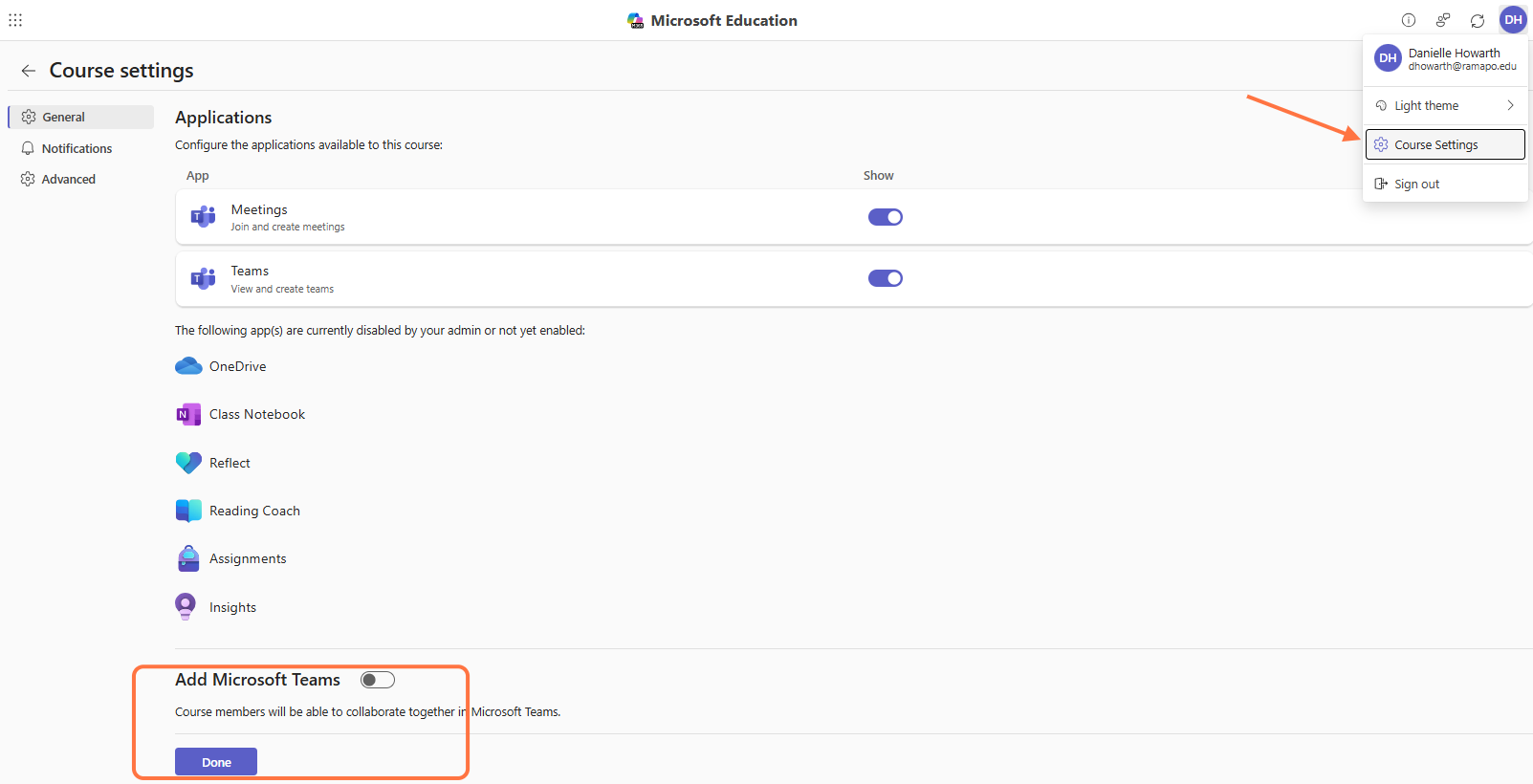
Task: Click the refresh sync icon in header
Action: (x=1478, y=20)
